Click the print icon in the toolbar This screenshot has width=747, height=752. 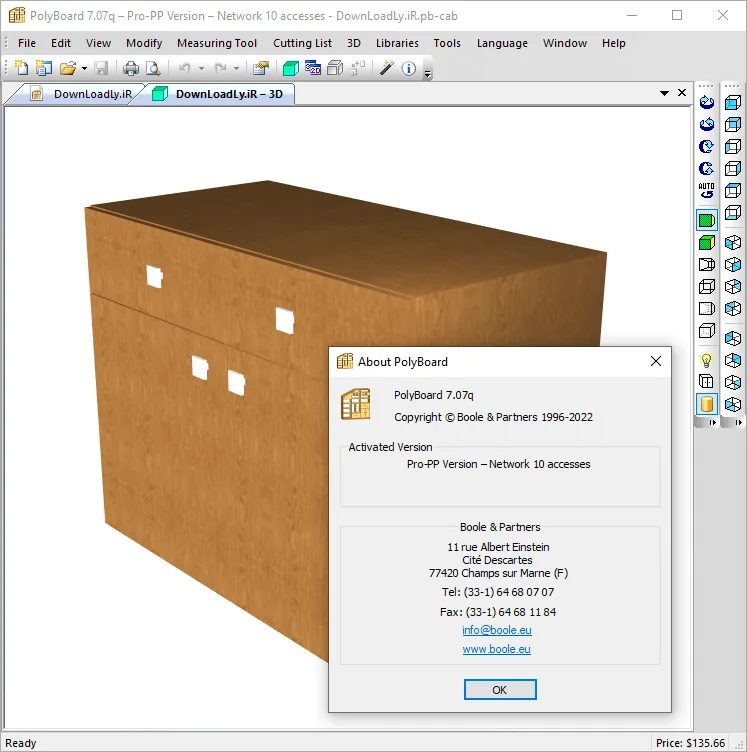pyautogui.click(x=130, y=68)
